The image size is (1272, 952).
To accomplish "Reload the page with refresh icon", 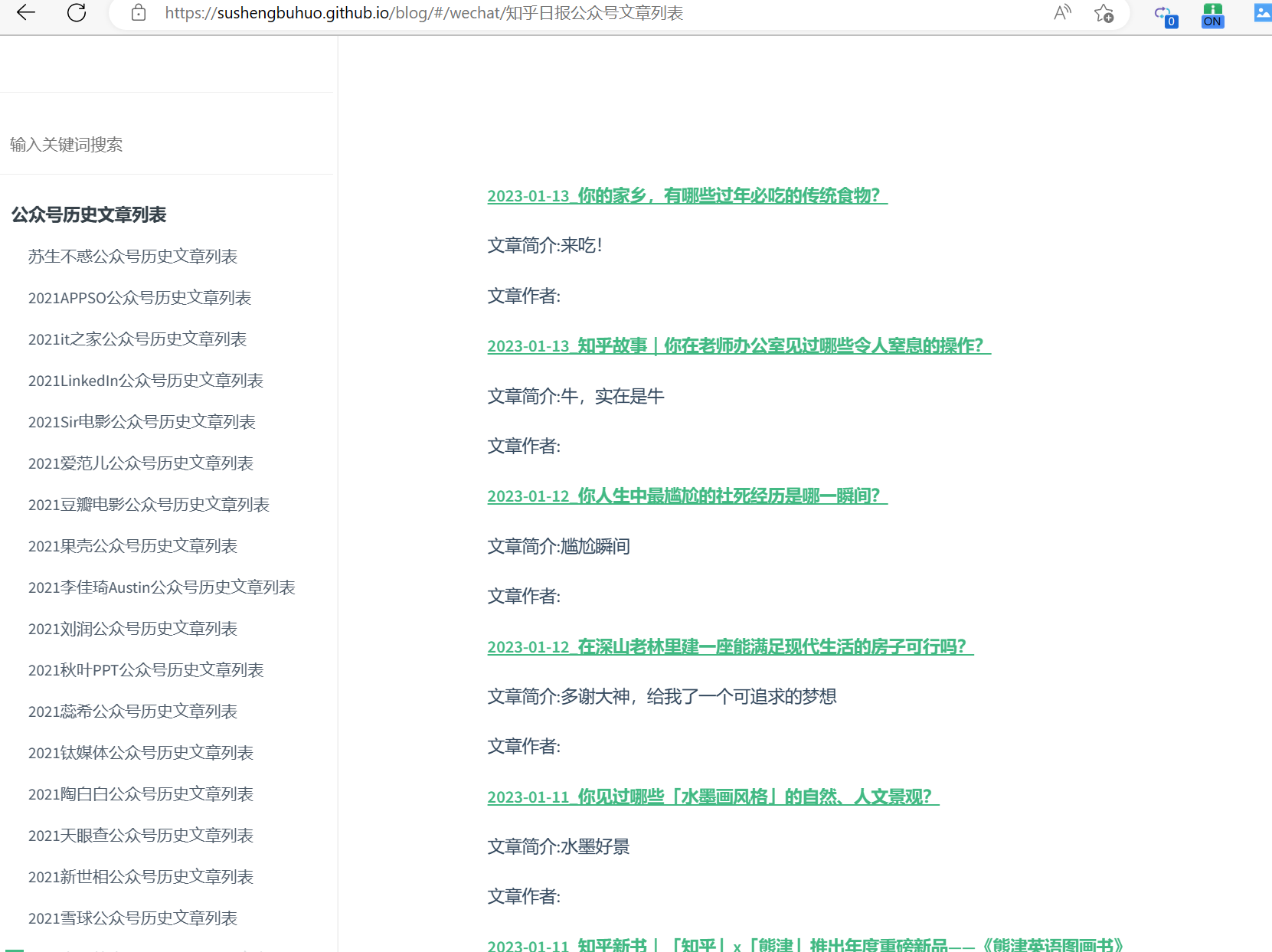I will click(x=77, y=12).
